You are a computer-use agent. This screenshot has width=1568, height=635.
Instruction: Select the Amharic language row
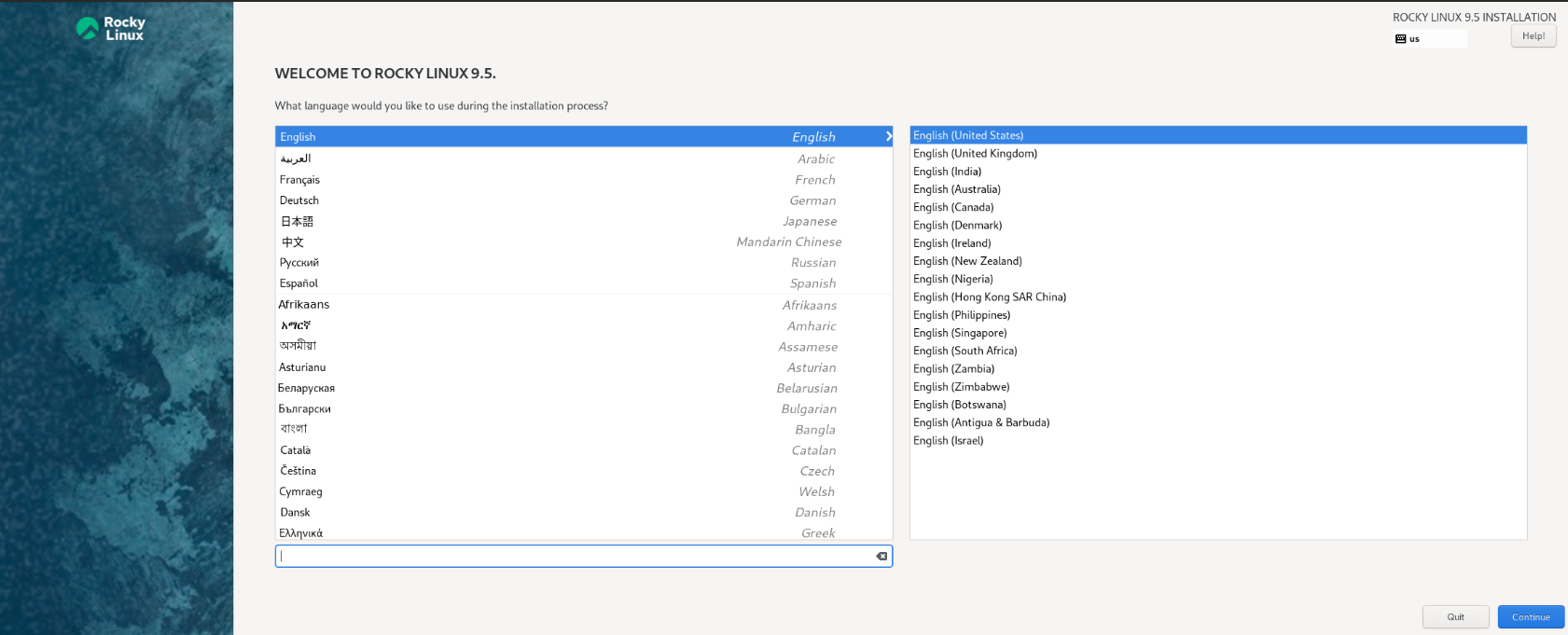584,325
